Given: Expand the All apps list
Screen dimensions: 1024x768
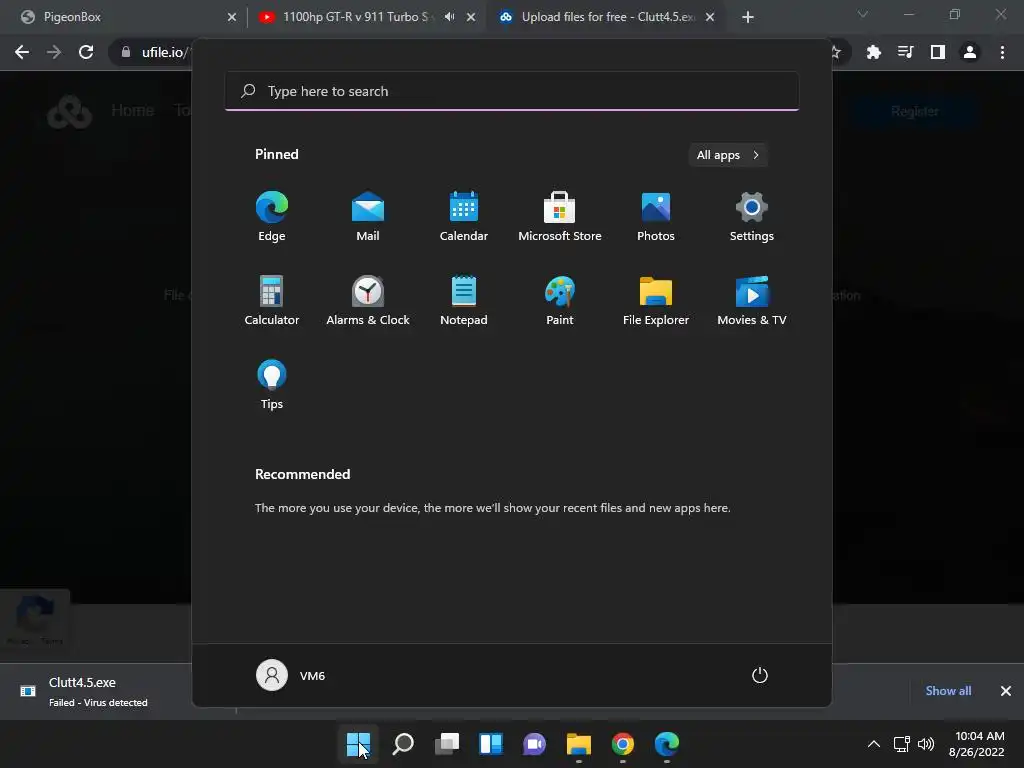Looking at the screenshot, I should pyautogui.click(x=728, y=155).
